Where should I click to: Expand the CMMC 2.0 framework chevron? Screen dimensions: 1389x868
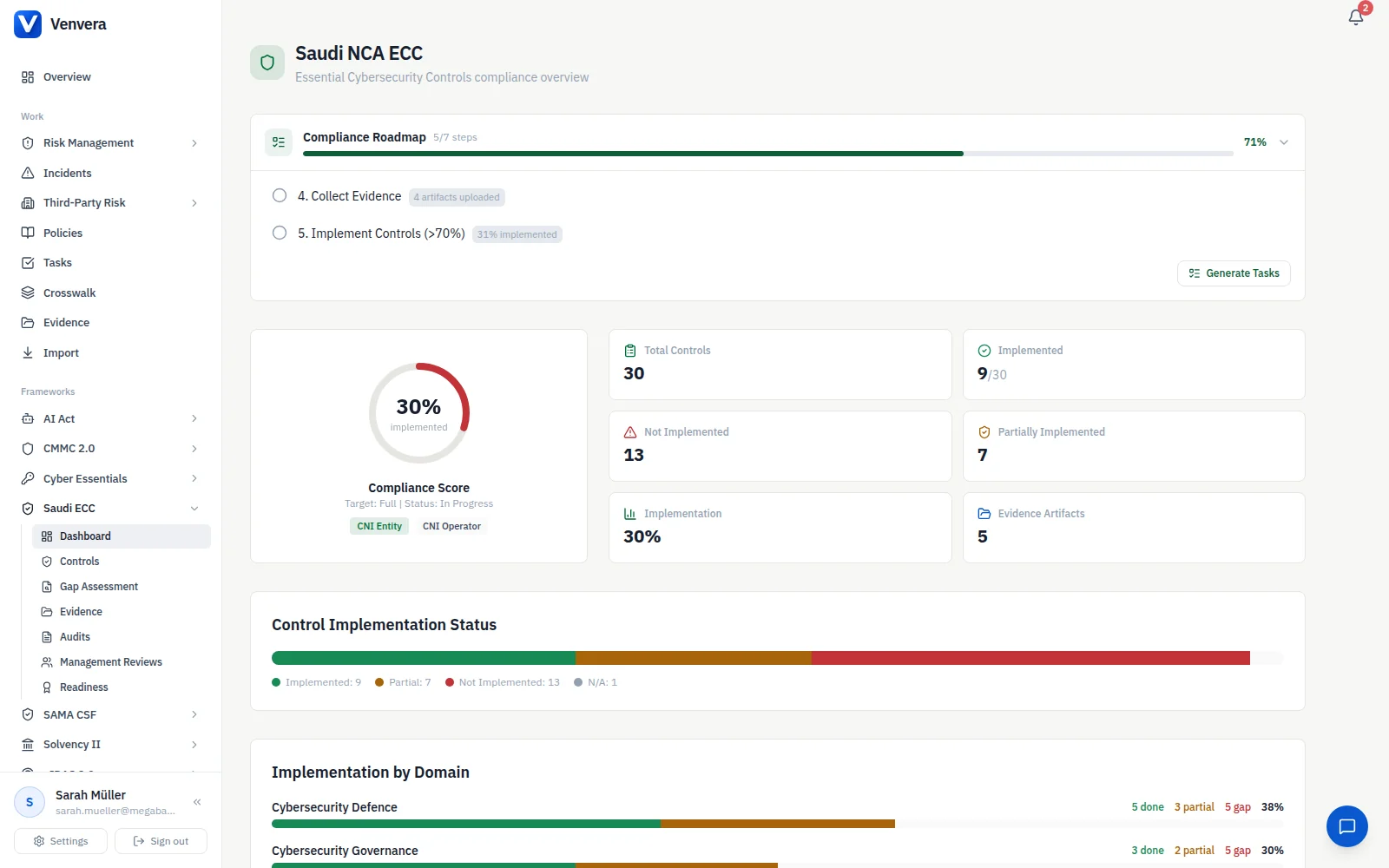[194, 449]
